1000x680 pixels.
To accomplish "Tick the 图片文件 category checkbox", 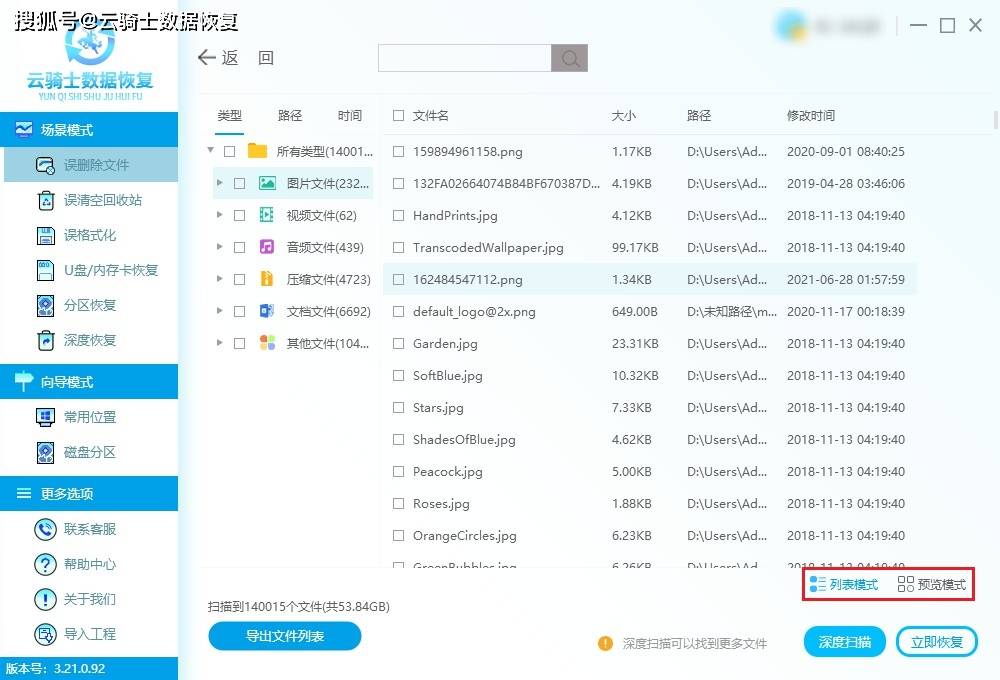I will coord(240,184).
